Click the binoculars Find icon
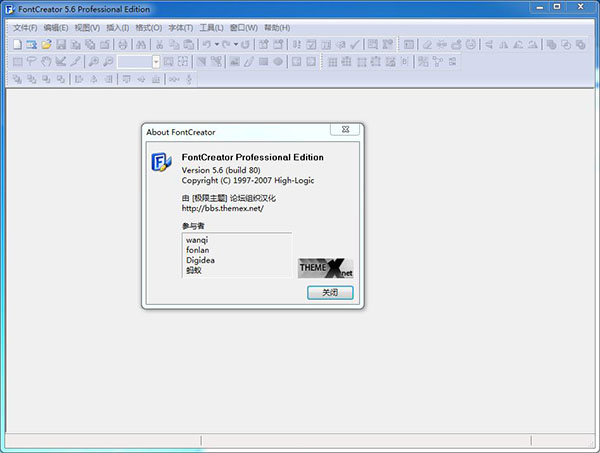Viewport: 600px width, 453px height. coord(140,44)
